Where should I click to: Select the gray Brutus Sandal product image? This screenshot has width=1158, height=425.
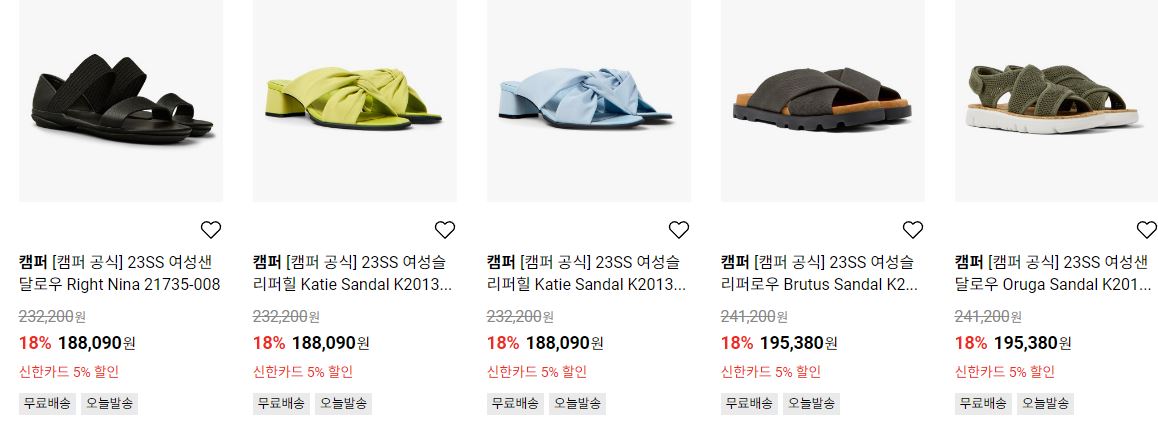(823, 101)
